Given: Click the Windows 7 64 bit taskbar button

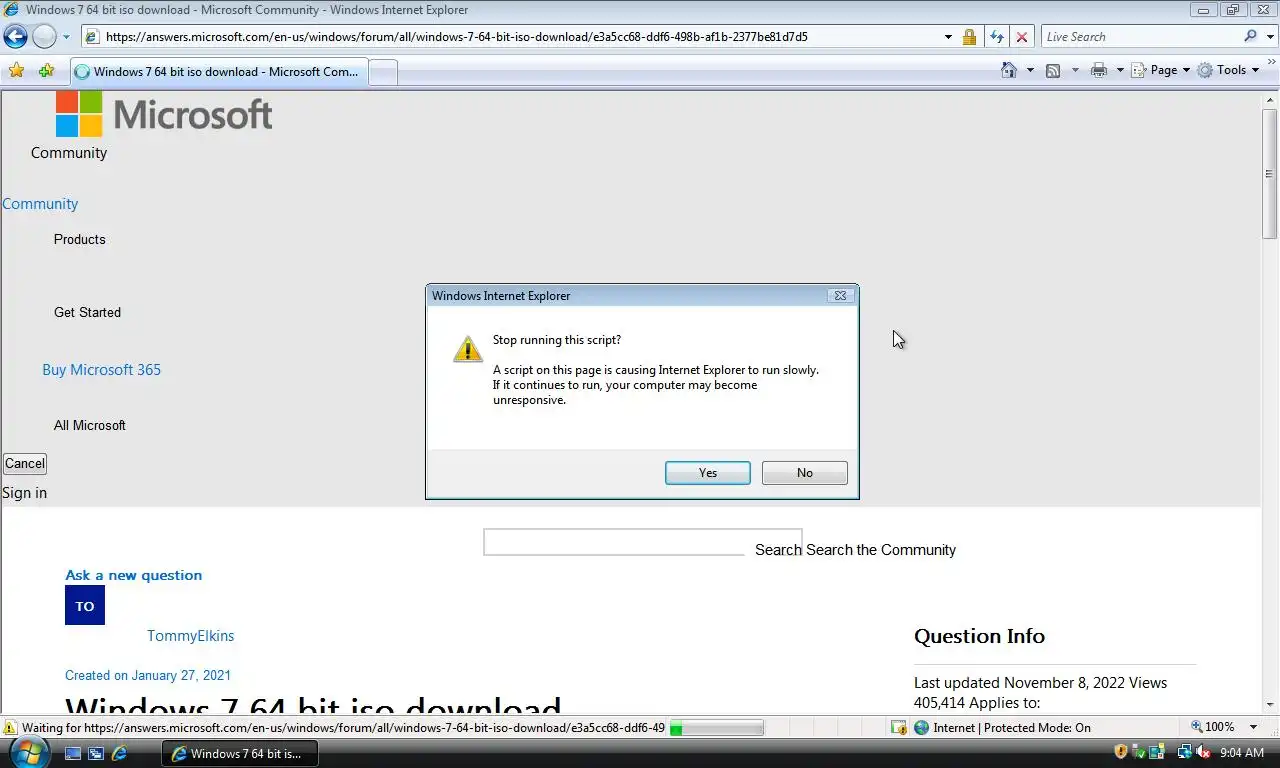Looking at the screenshot, I should coord(240,754).
